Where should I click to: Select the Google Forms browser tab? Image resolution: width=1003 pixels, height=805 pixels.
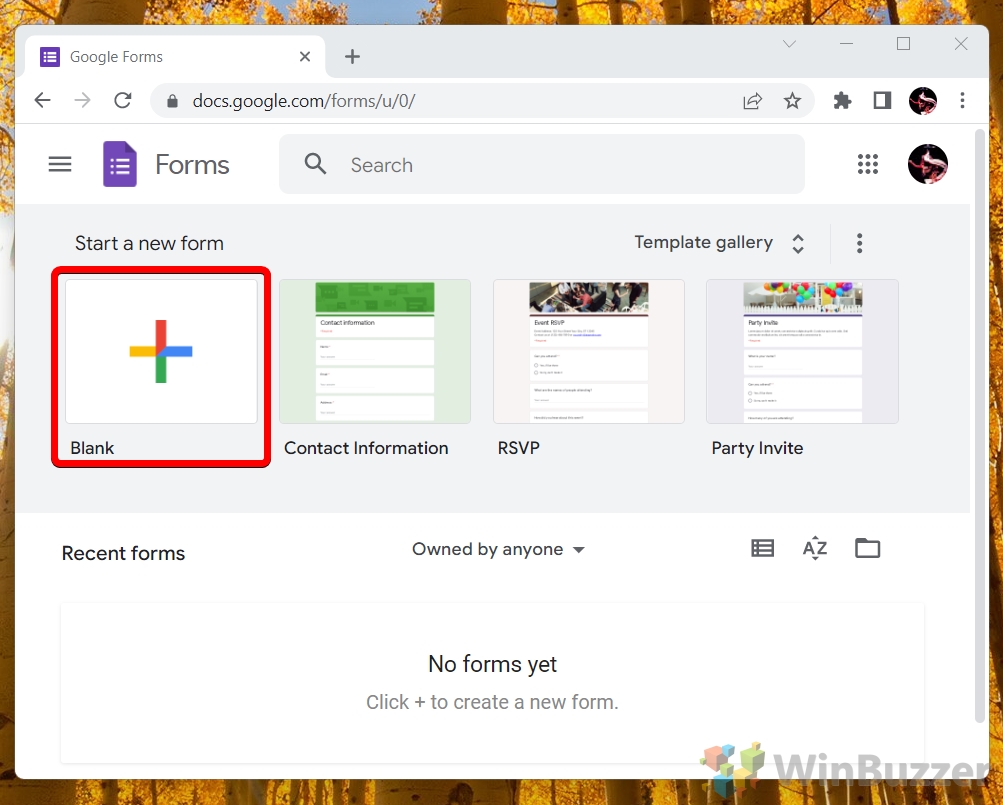175,57
